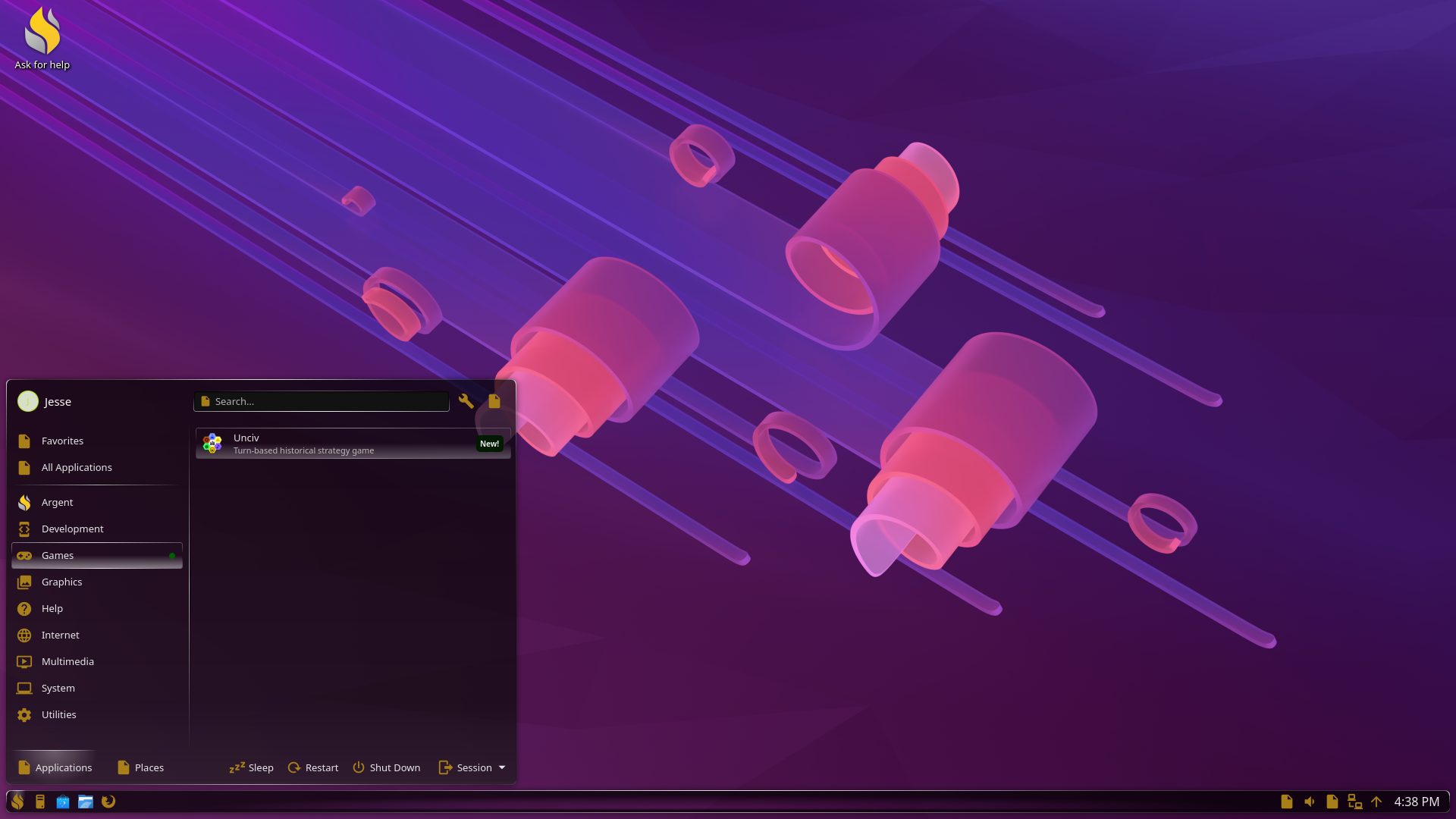Launch Firefox from the taskbar
This screenshot has height=819, width=1456.
pyautogui.click(x=108, y=802)
